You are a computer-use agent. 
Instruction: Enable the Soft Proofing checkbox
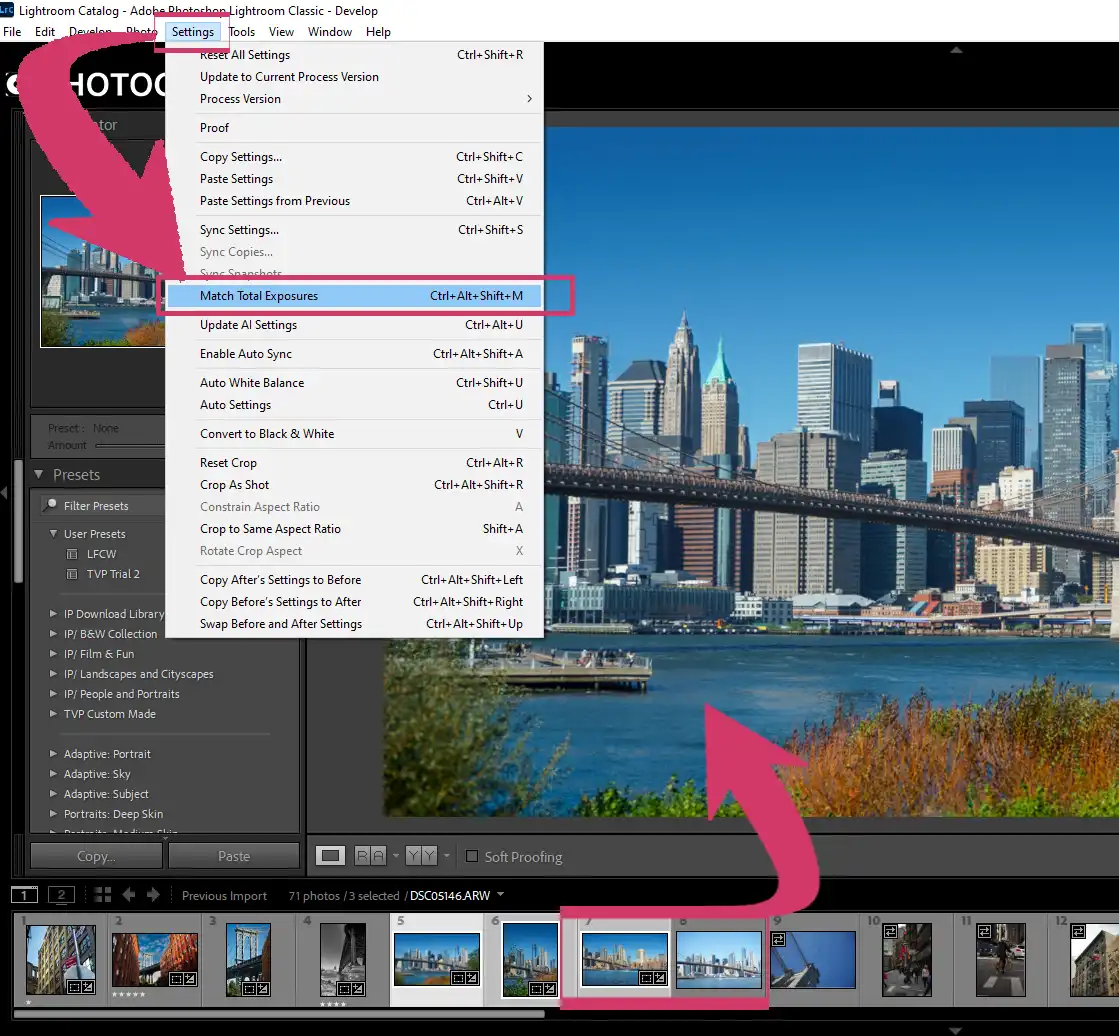click(472, 857)
